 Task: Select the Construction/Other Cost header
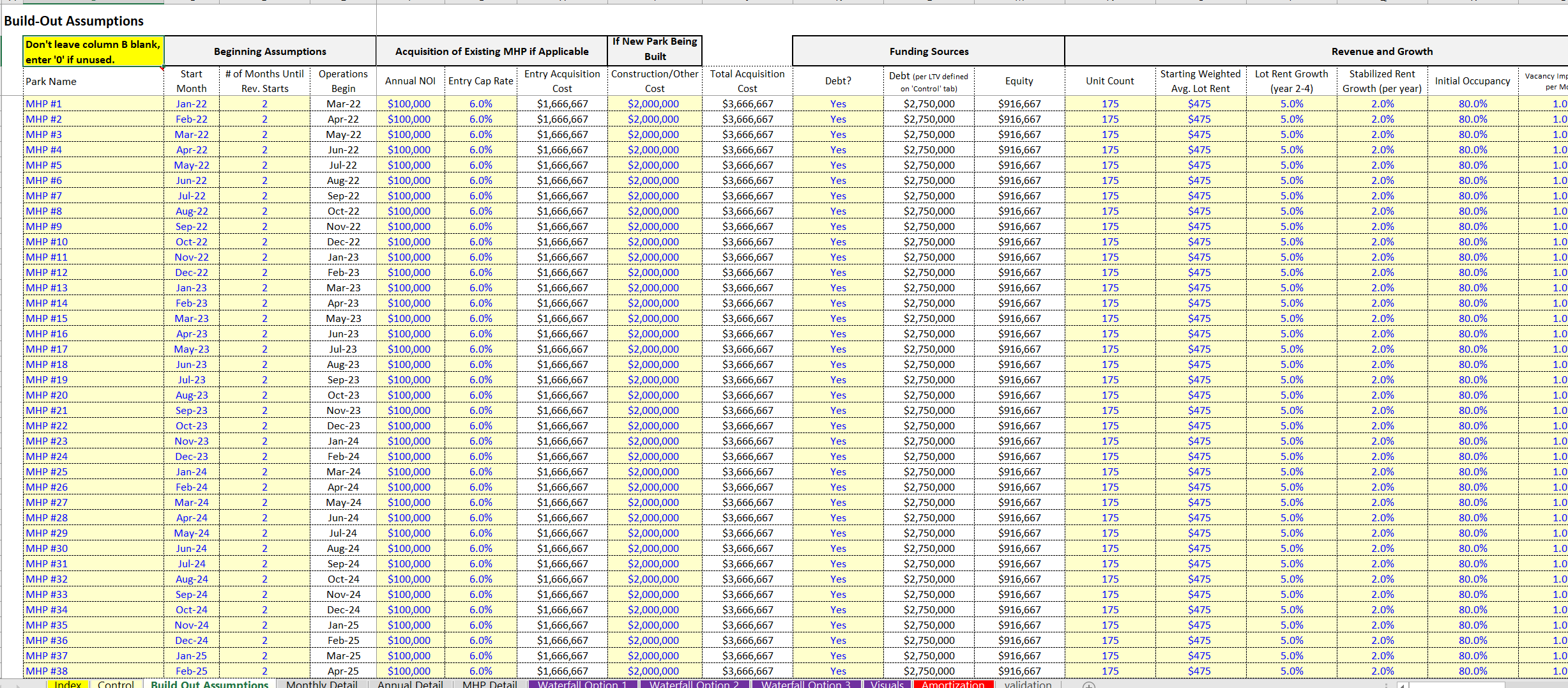coord(655,81)
